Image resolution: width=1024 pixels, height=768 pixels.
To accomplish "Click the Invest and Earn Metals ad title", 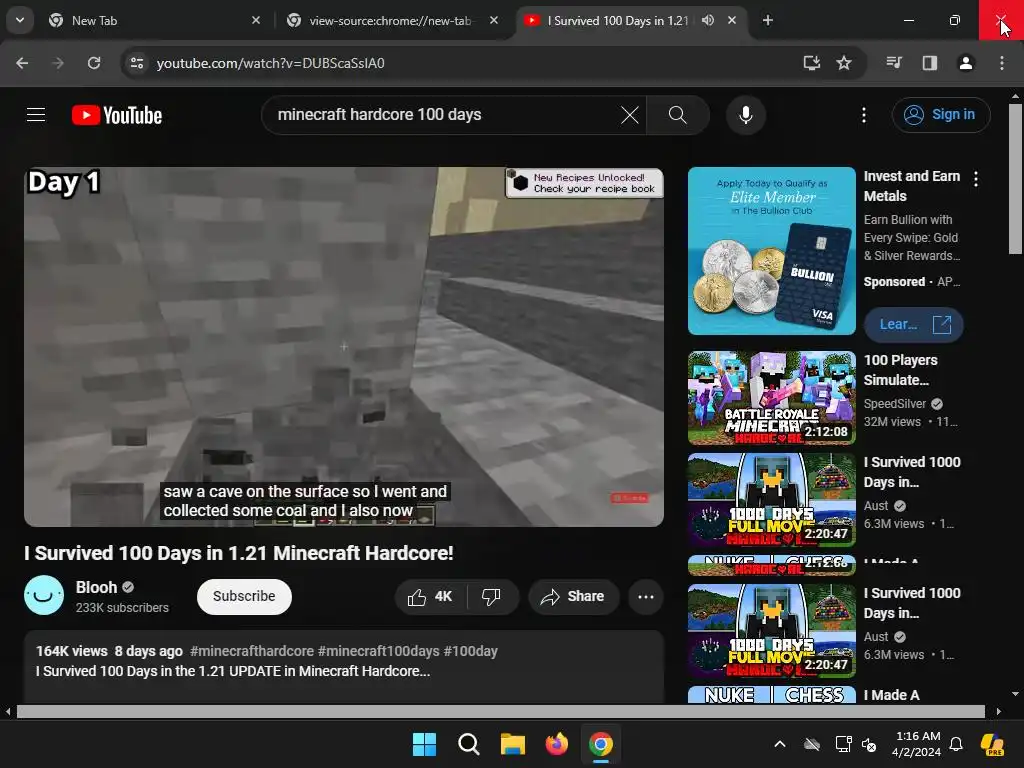I will (x=912, y=186).
